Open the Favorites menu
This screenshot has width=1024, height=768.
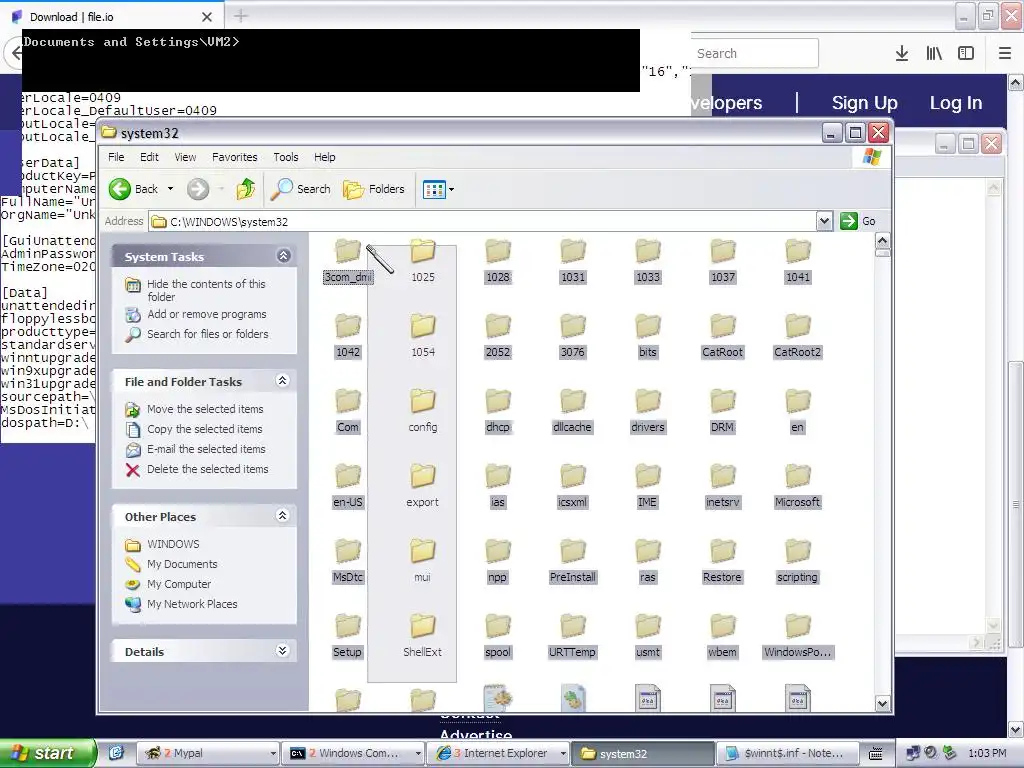[234, 157]
